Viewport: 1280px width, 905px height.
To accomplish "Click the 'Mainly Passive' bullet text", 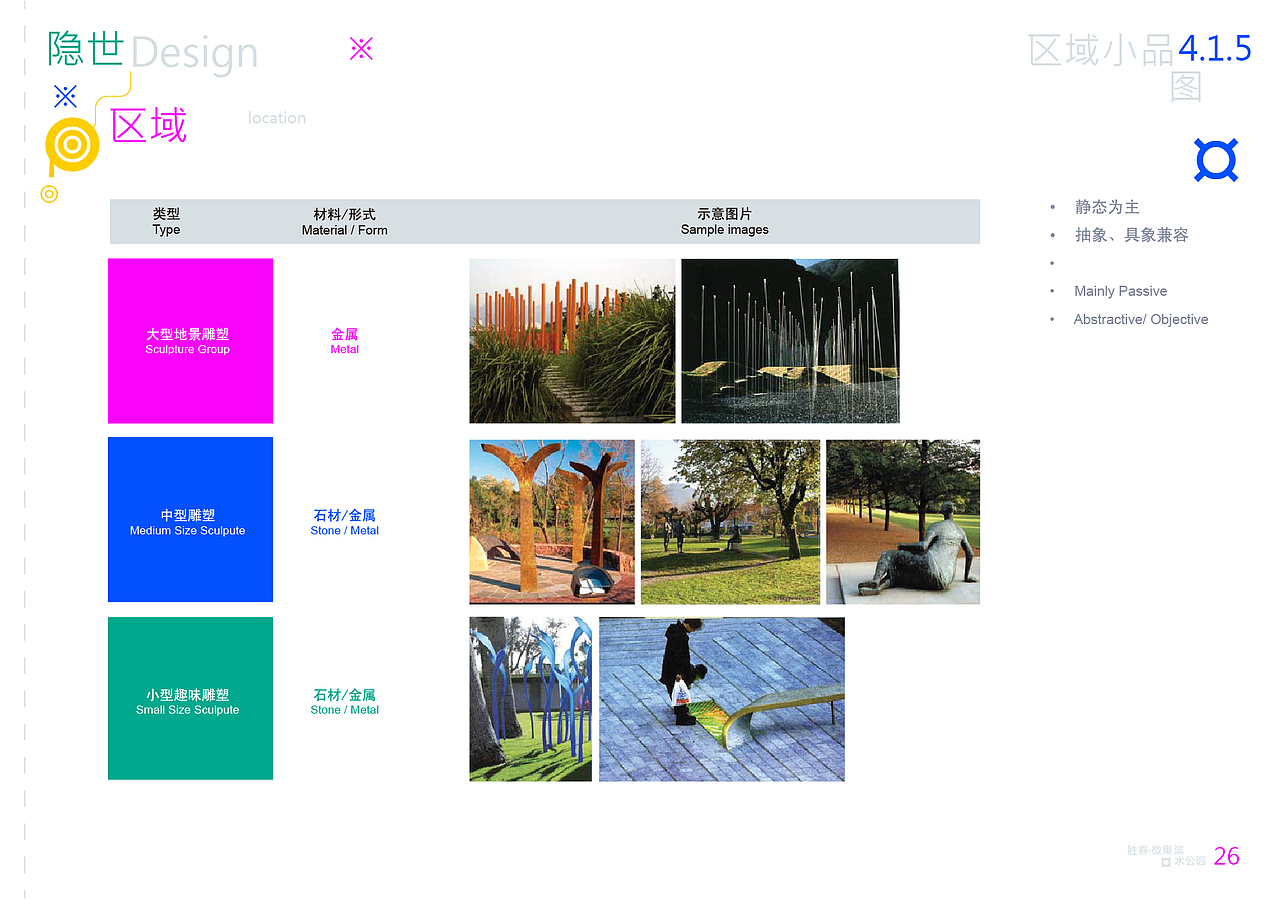I will [1120, 291].
